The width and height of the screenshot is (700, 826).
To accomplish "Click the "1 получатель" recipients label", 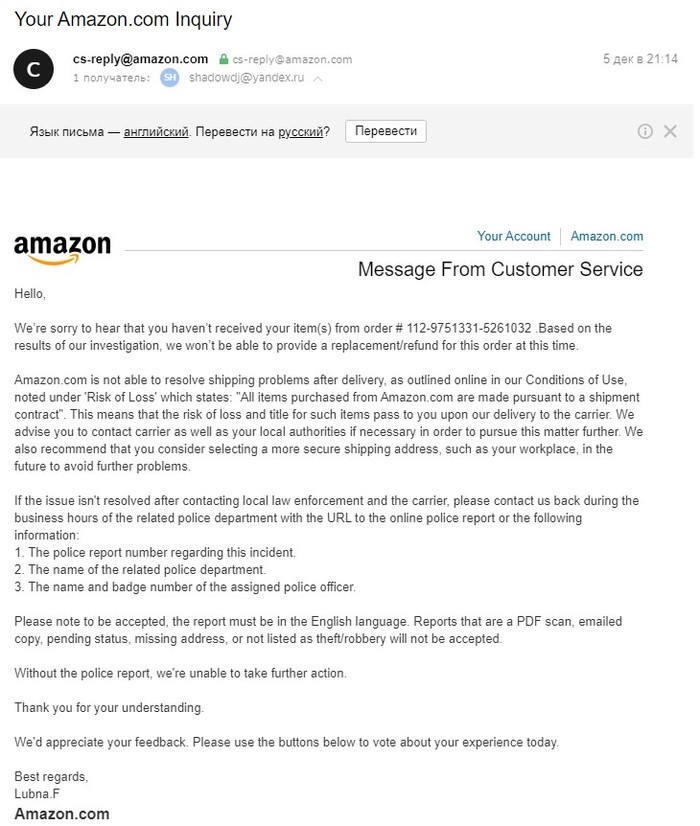I will tap(111, 78).
